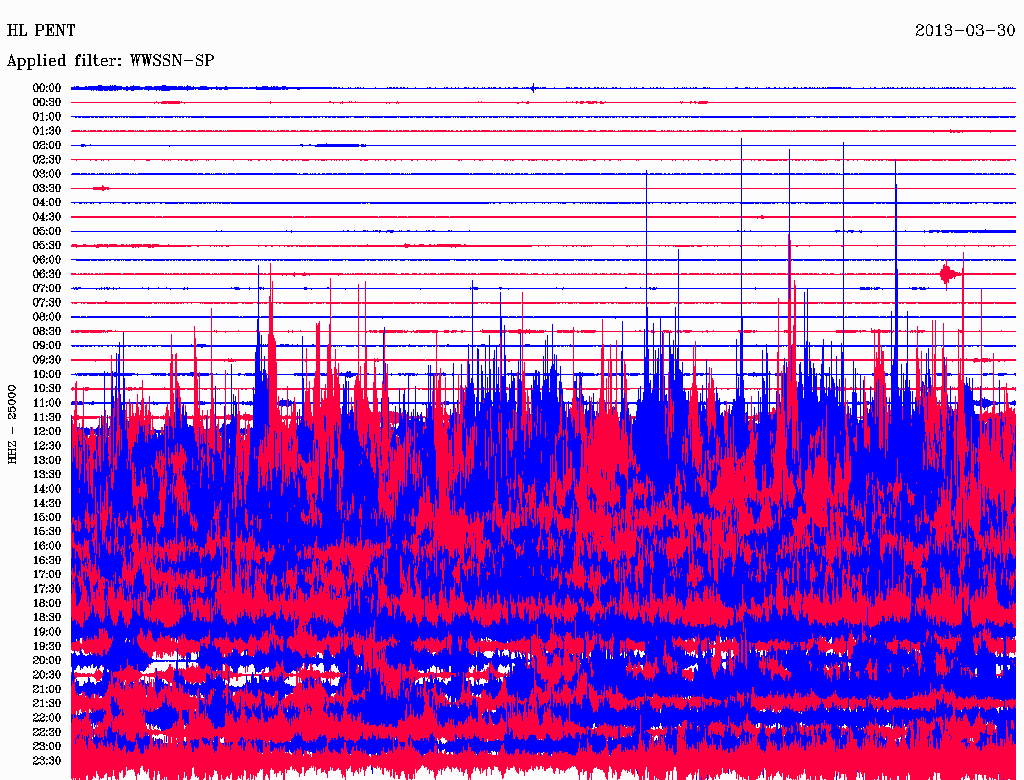The image size is (1024, 780).
Task: Click the 05:00 time label
Action: pos(46,231)
